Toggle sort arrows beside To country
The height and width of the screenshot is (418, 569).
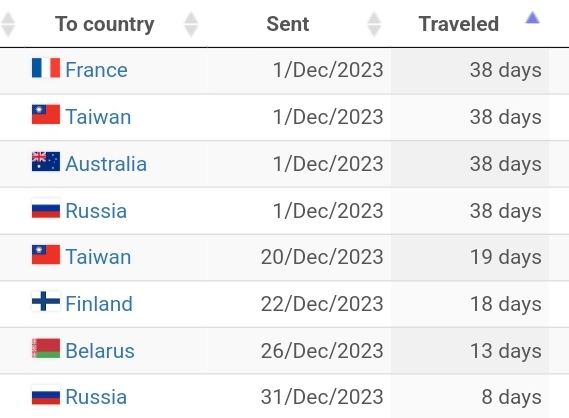tap(191, 24)
